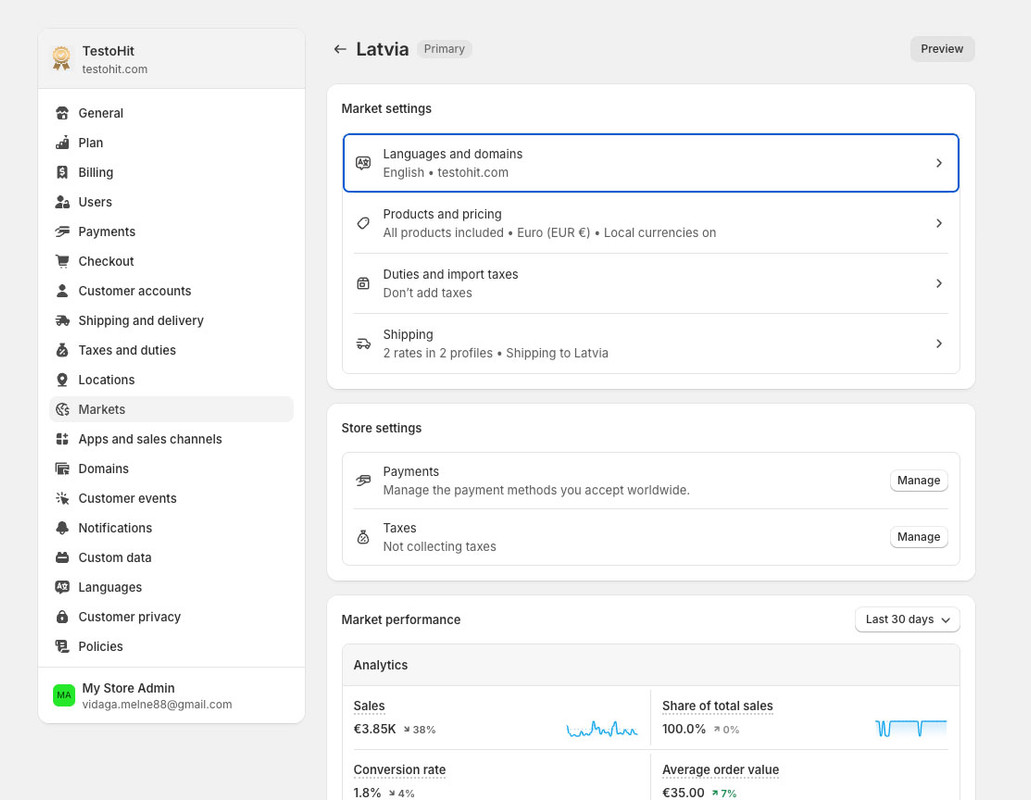
Task: Click the Sales sparkline chart
Action: point(602,730)
